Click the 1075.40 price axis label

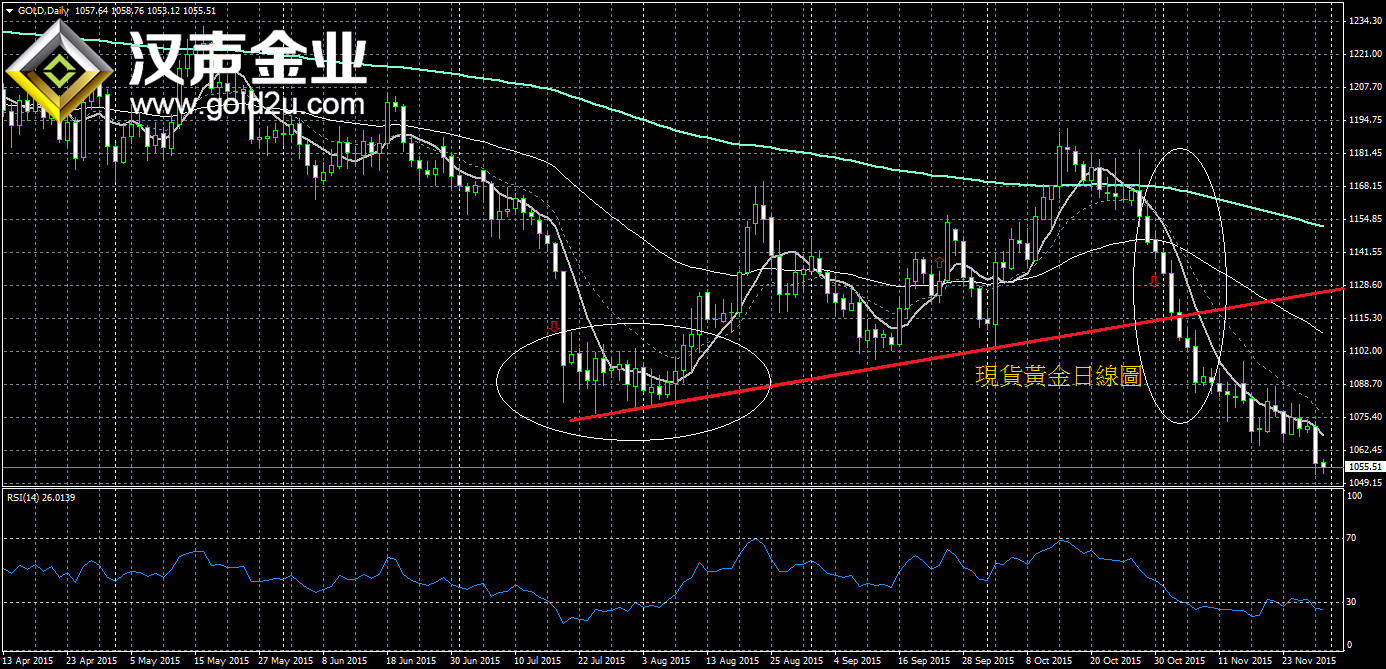[x=1365, y=417]
